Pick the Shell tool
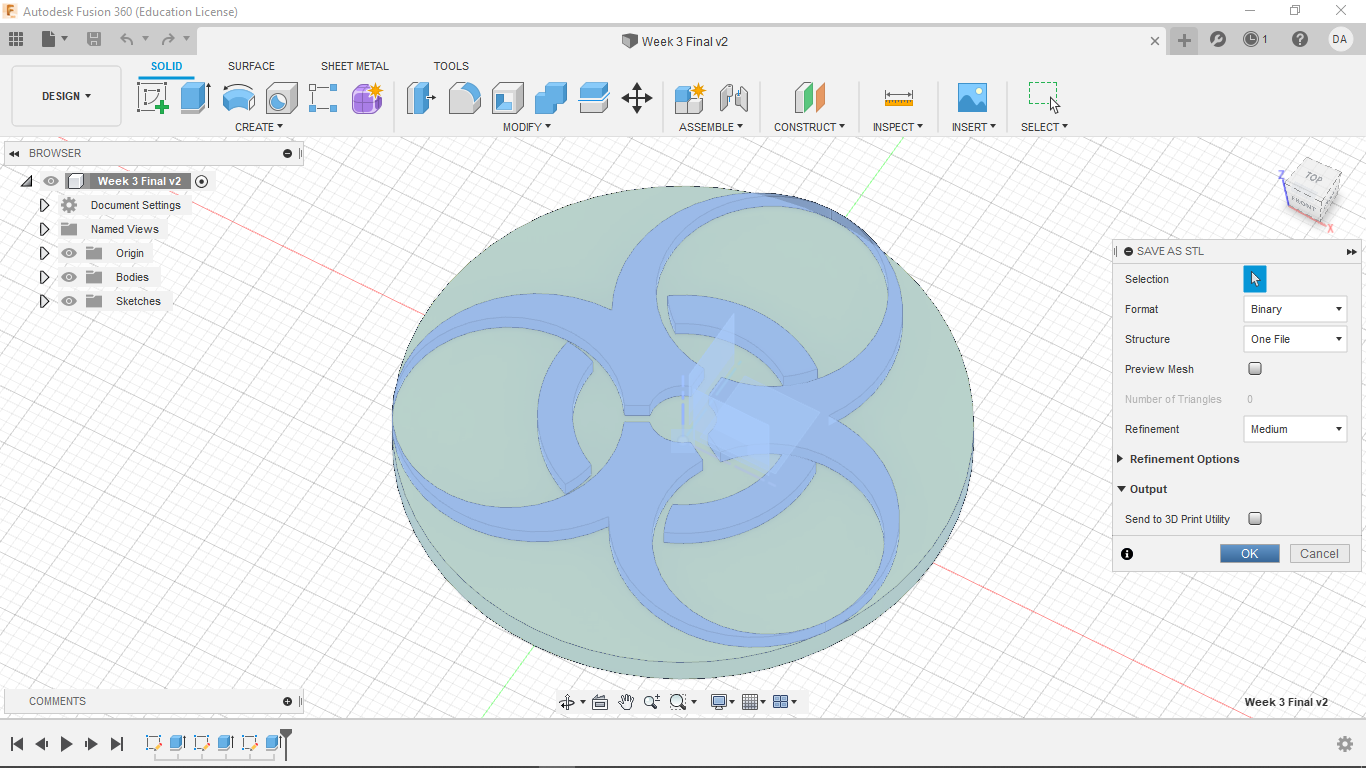This screenshot has height=768, width=1366. [x=507, y=98]
